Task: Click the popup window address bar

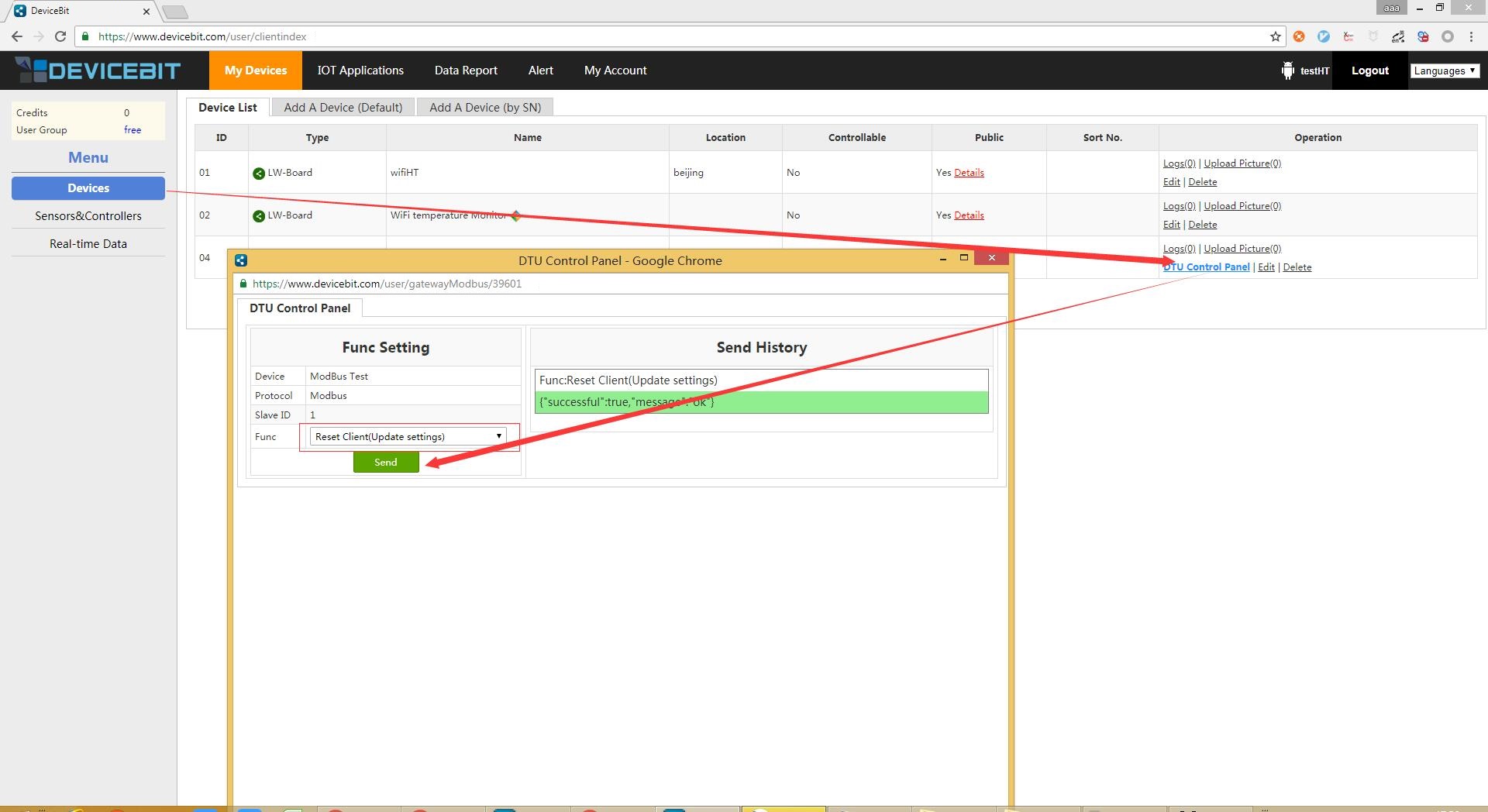Action: [x=620, y=284]
